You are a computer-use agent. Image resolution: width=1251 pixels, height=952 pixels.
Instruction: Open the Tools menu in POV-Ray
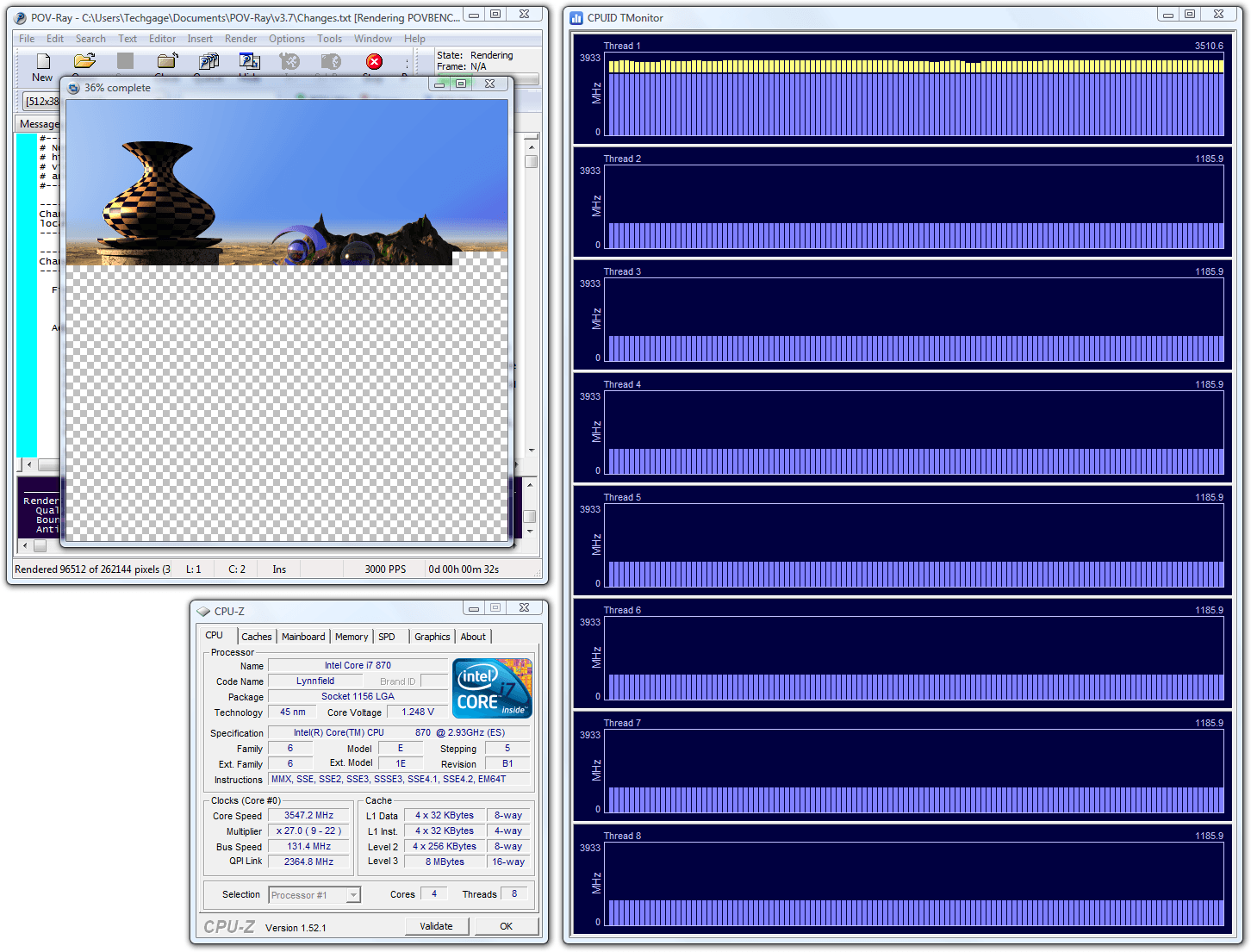[329, 39]
